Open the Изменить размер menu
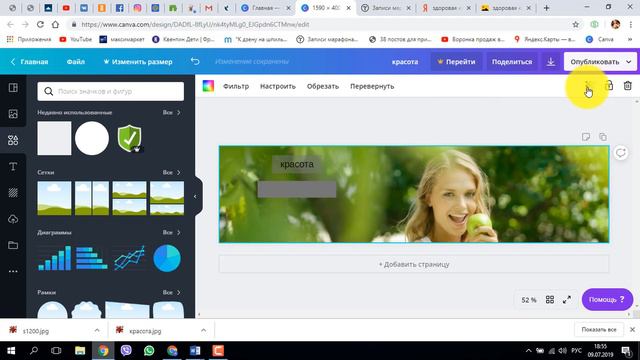 tap(138, 62)
